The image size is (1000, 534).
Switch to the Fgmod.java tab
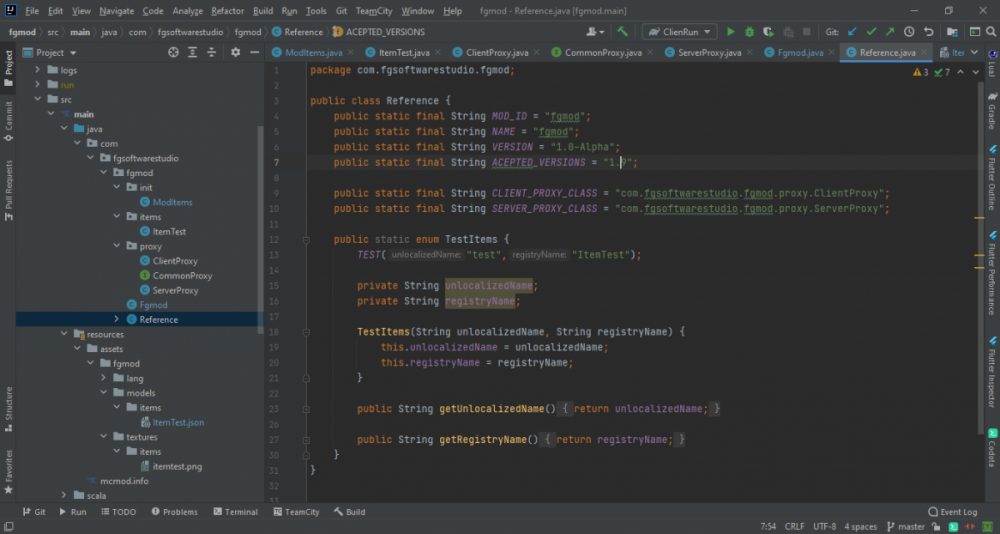pos(800,52)
